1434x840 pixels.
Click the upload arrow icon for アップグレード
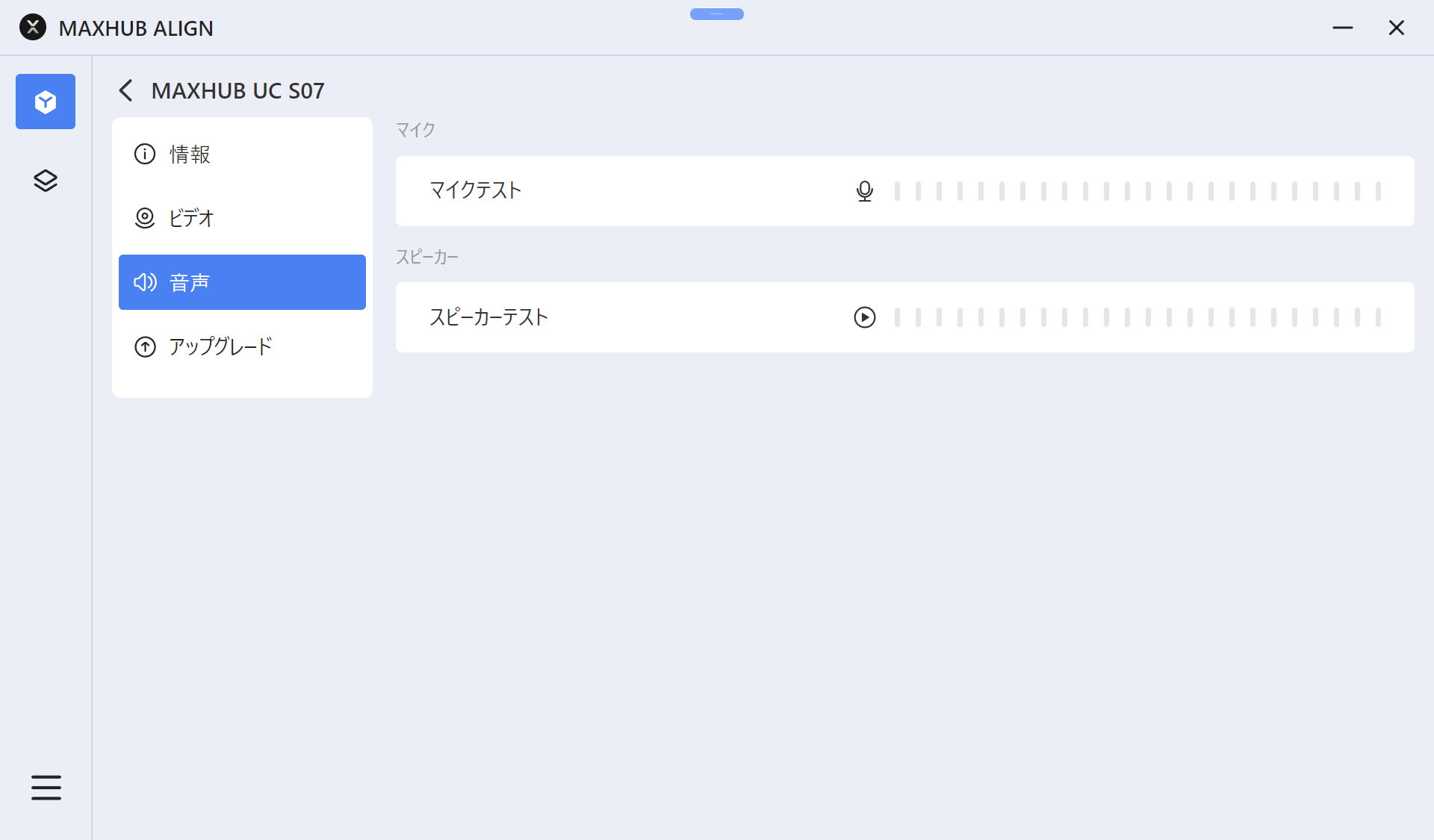click(145, 346)
